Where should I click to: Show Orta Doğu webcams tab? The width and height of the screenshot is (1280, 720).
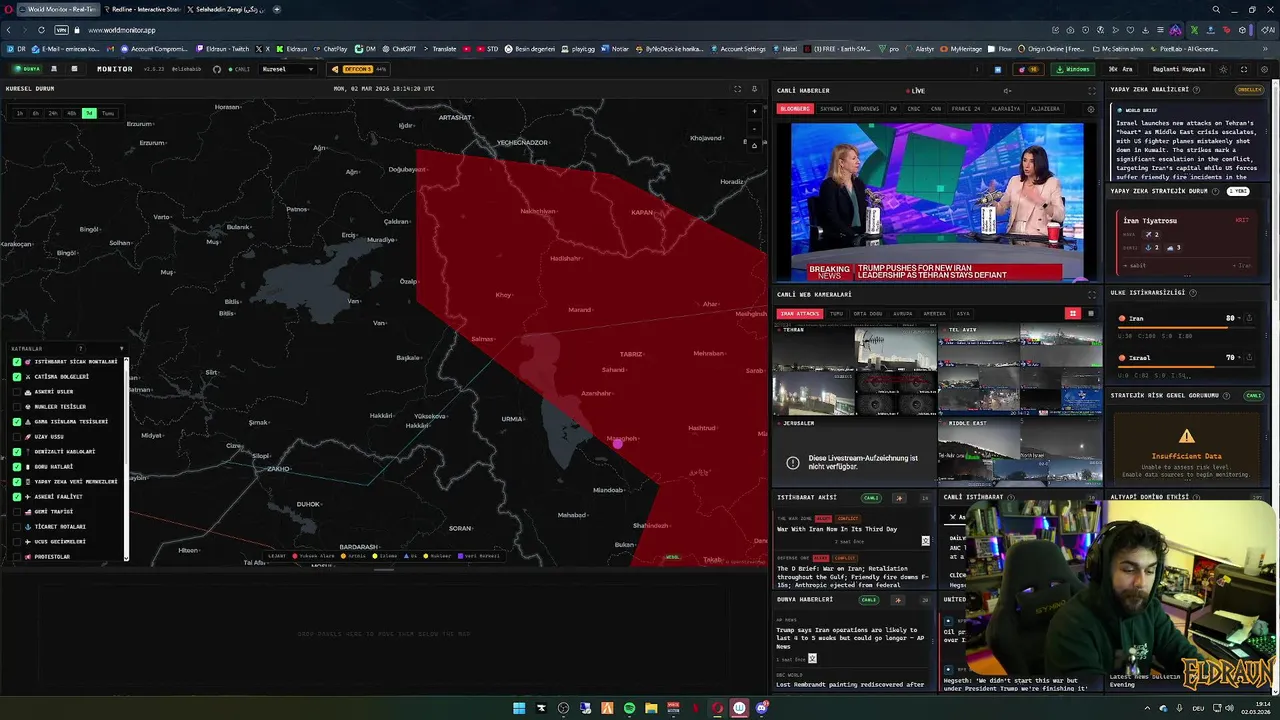[x=867, y=314]
